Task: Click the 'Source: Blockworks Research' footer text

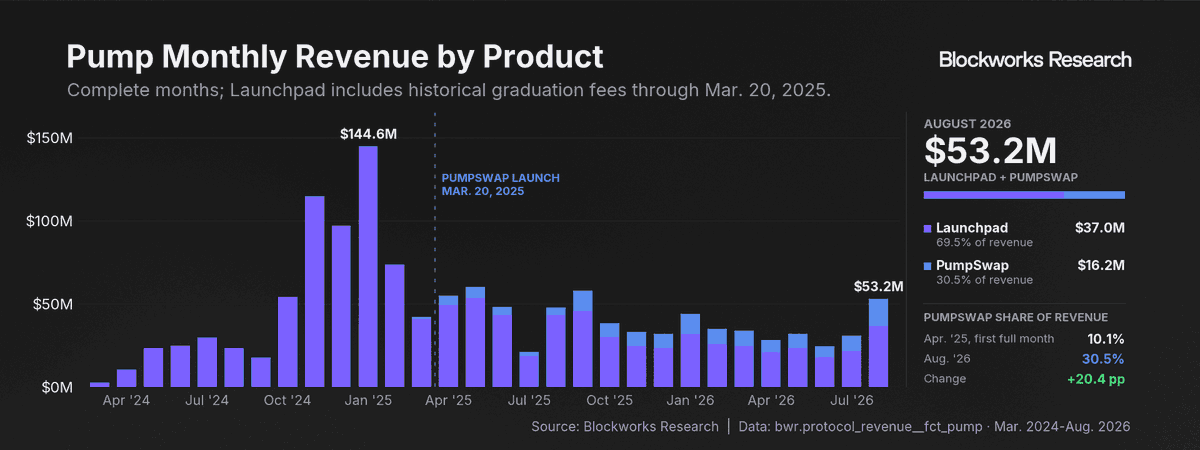Action: 625,427
